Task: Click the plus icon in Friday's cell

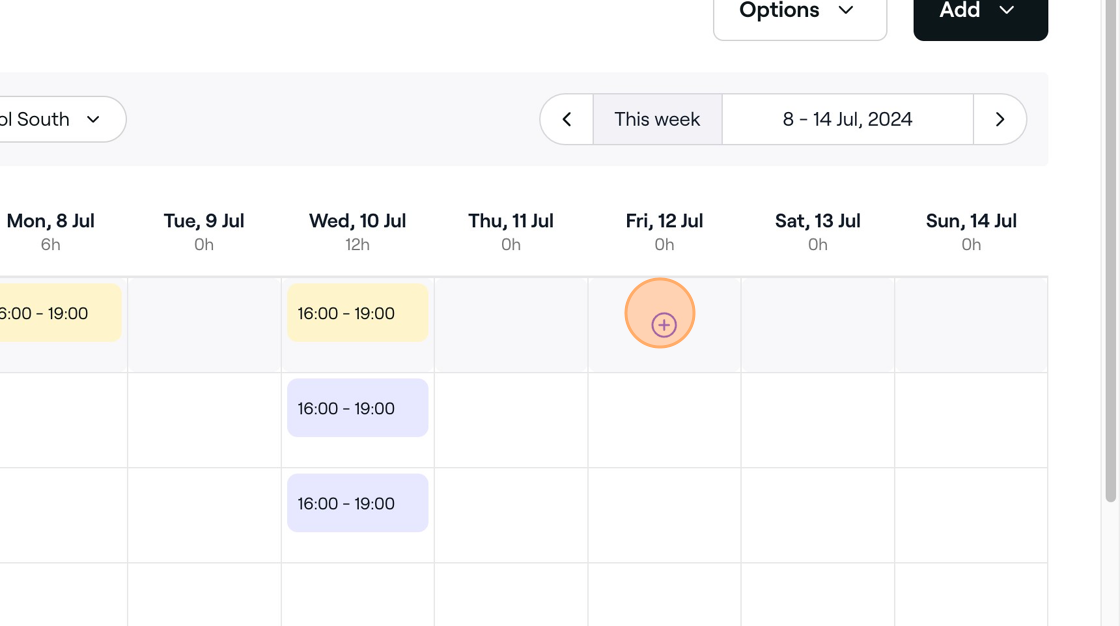Action: point(664,325)
